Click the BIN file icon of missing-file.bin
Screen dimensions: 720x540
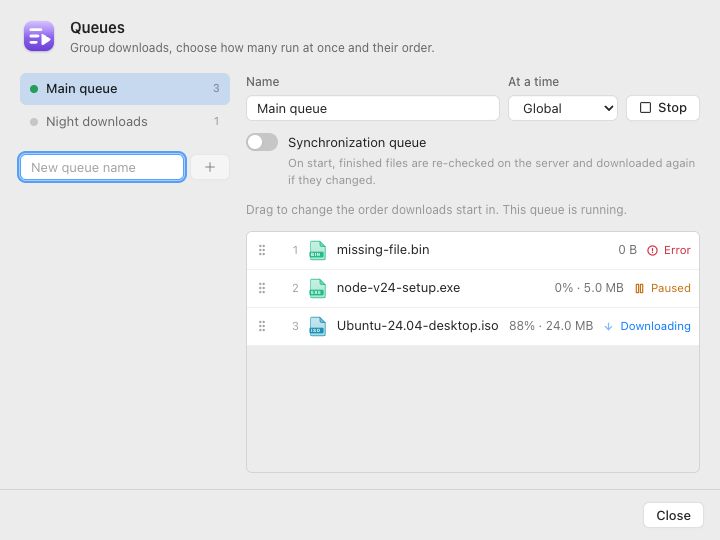point(318,250)
